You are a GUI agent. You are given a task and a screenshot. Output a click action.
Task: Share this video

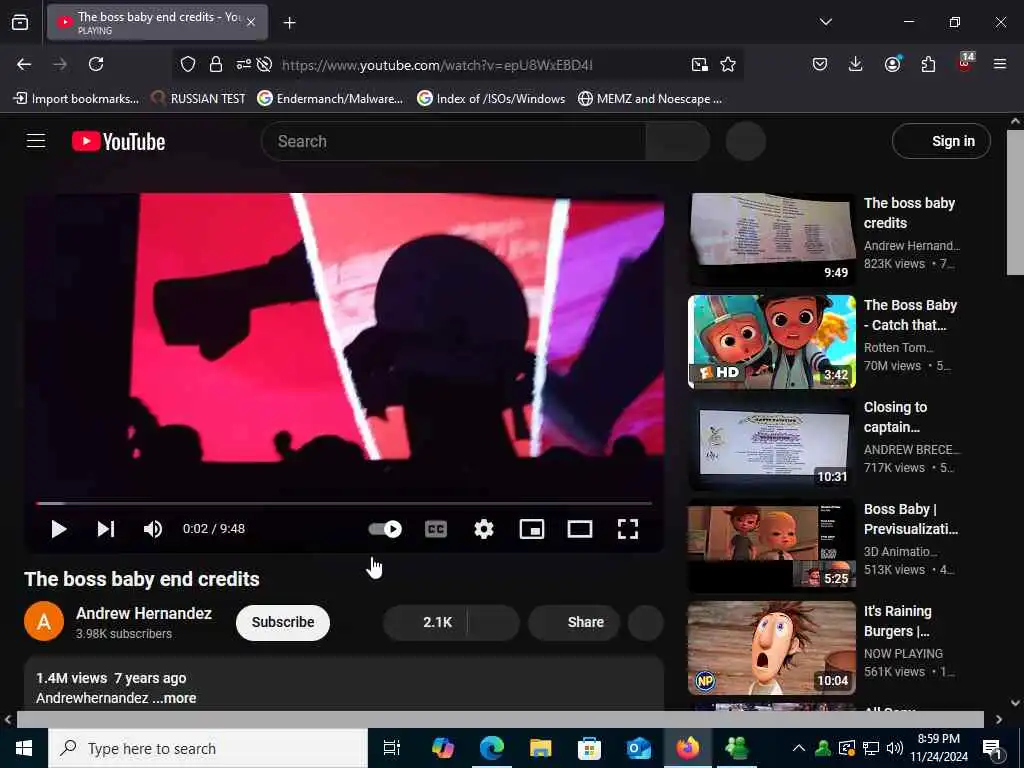(x=573, y=622)
